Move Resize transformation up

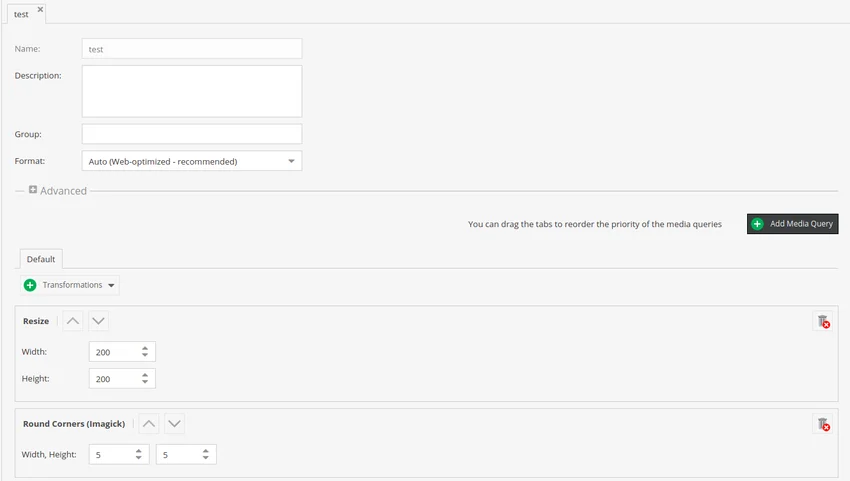point(73,321)
